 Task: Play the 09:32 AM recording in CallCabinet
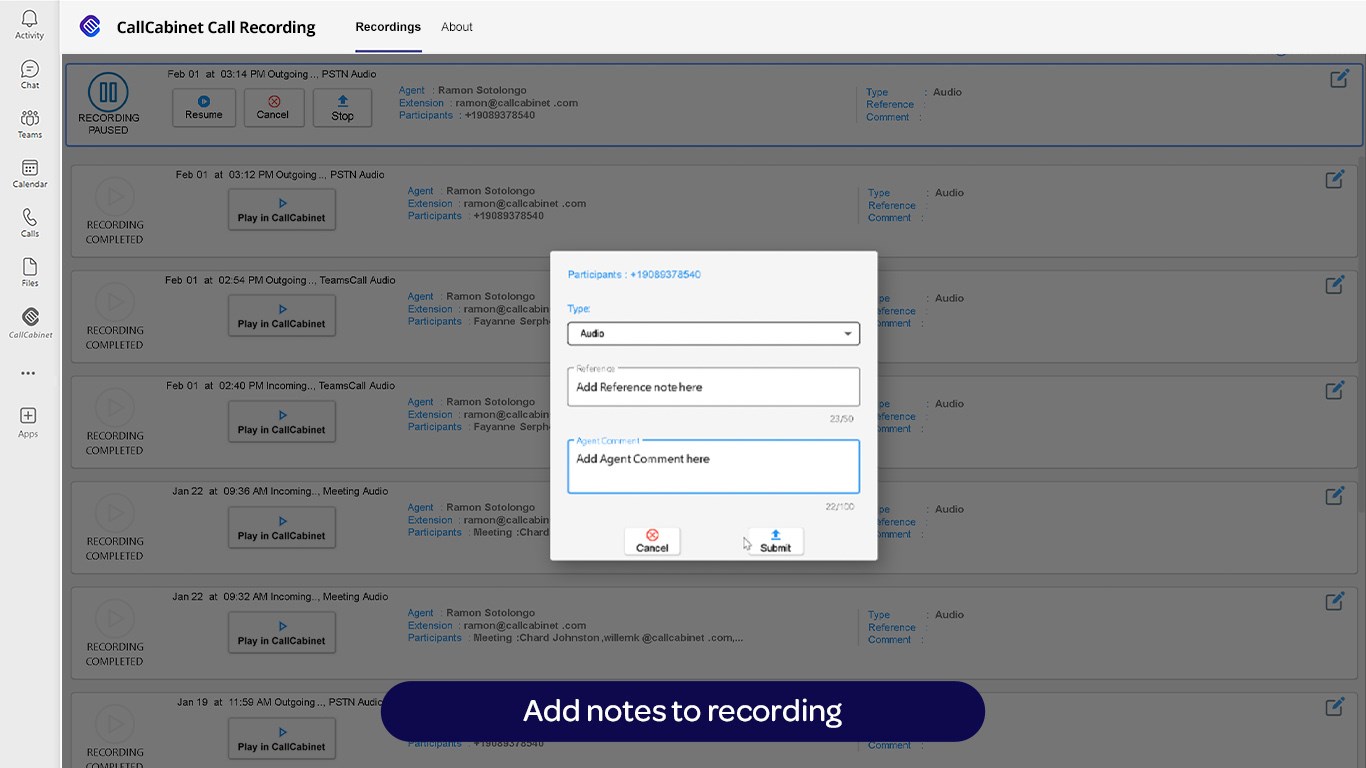(x=282, y=633)
